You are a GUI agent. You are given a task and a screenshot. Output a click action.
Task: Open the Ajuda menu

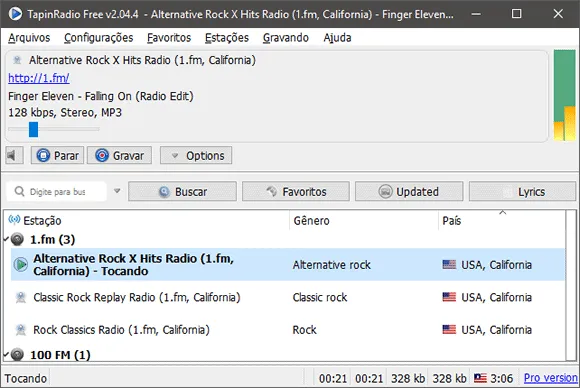(337, 38)
